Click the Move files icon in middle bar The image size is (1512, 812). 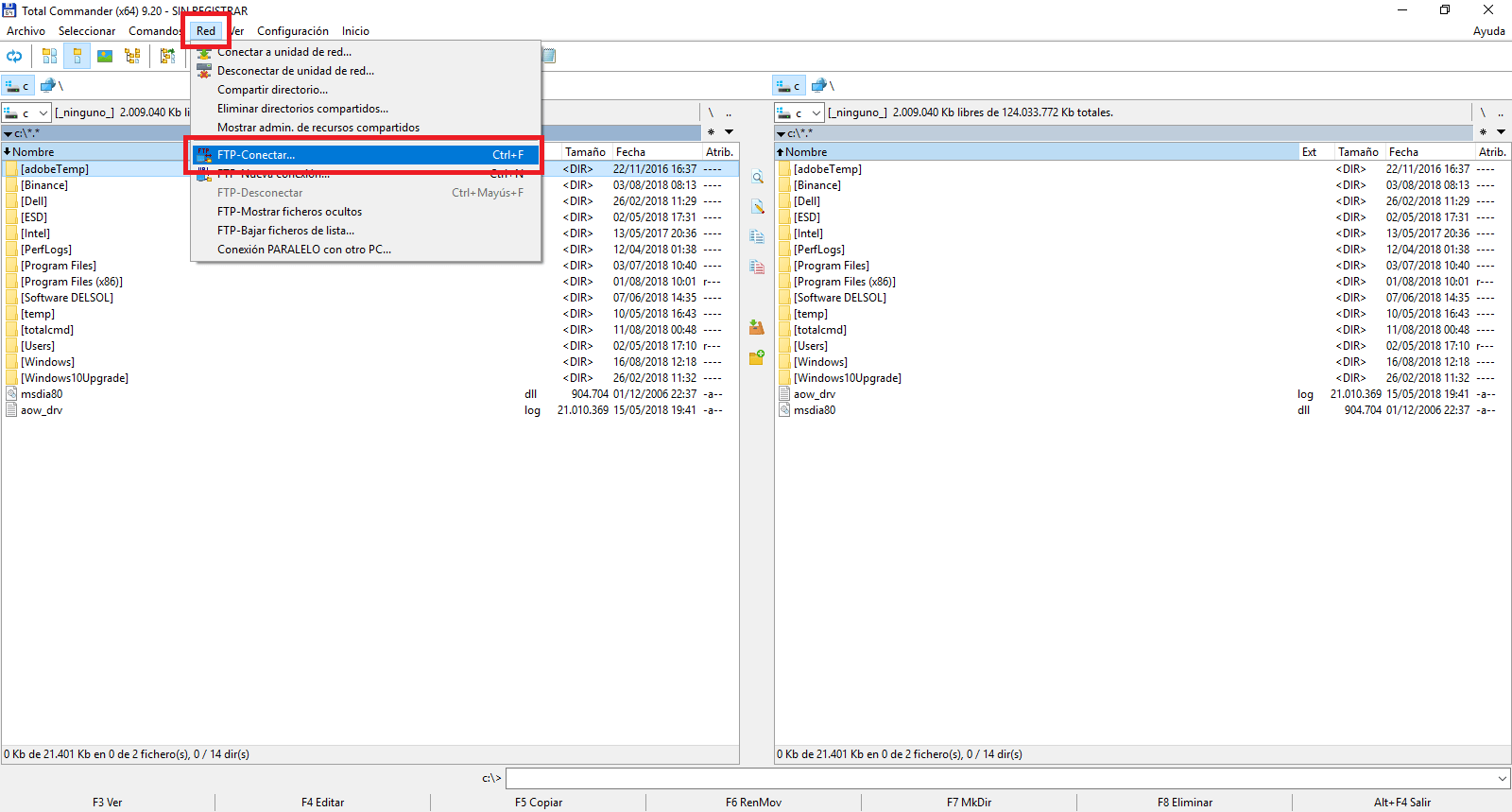coord(757,267)
